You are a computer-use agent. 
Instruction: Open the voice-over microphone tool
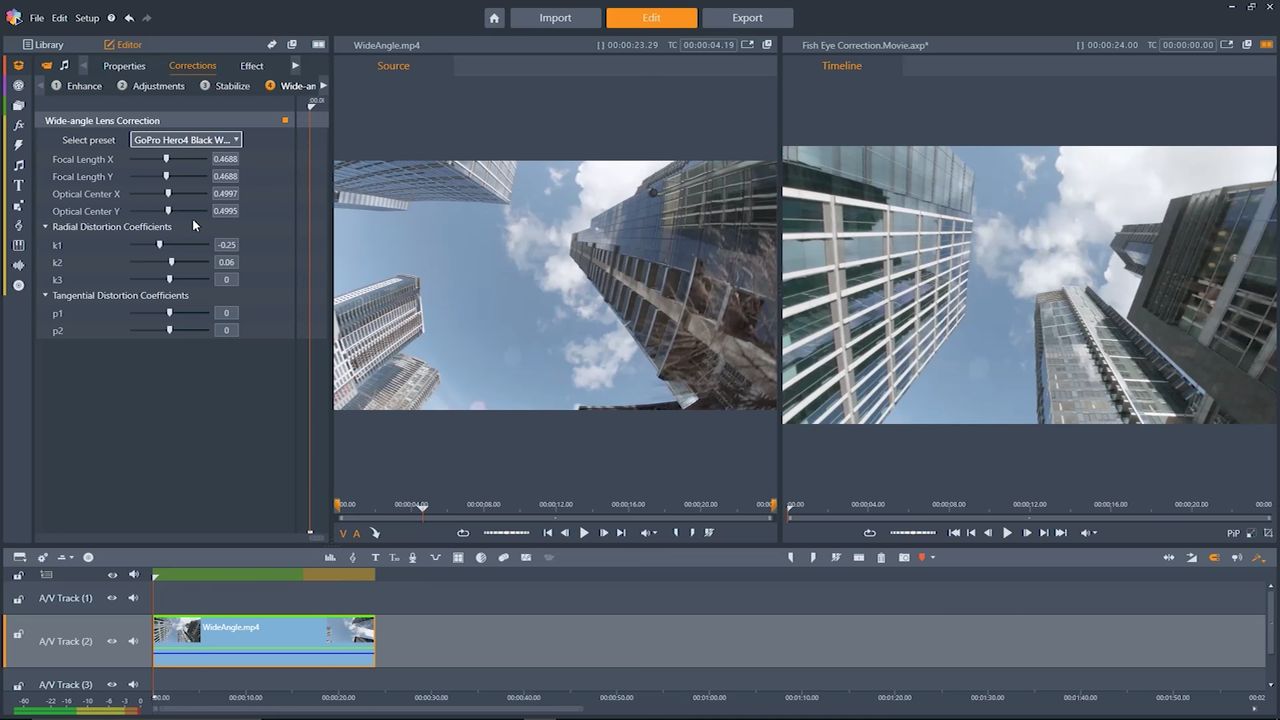coord(412,557)
